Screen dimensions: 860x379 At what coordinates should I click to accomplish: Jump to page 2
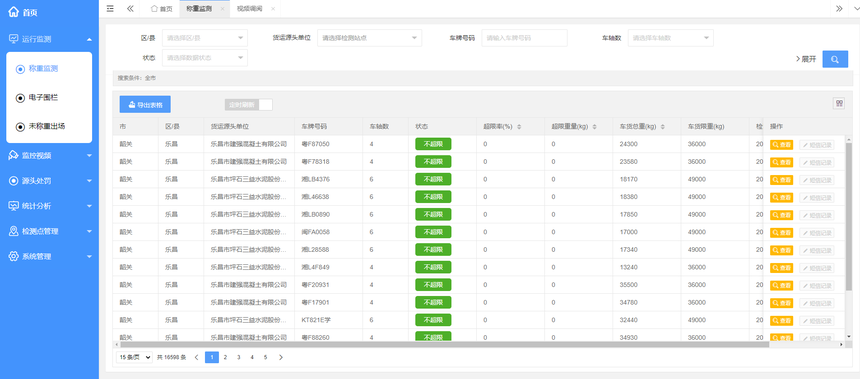(x=225, y=357)
